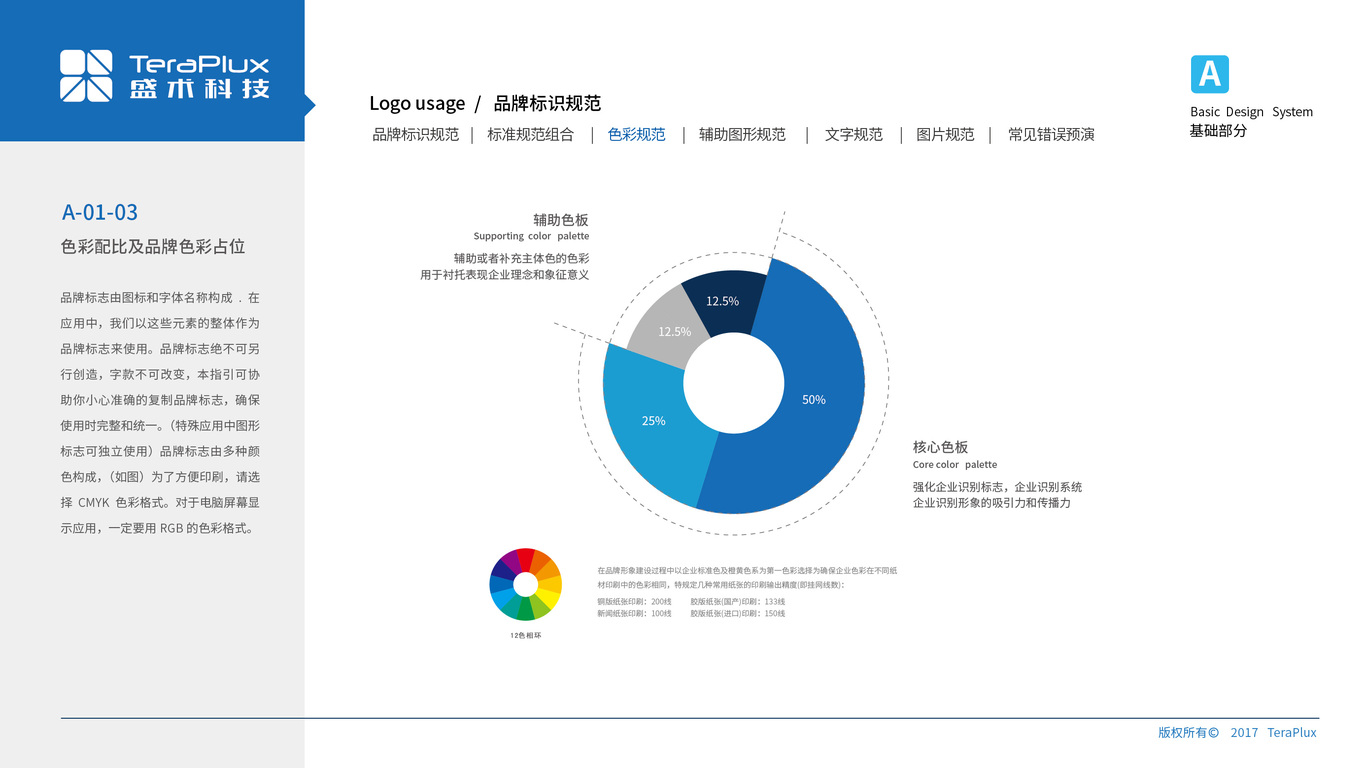Viewport: 1366px width, 768px height.
Task: Click the white center of the donut chart
Action: (734, 385)
